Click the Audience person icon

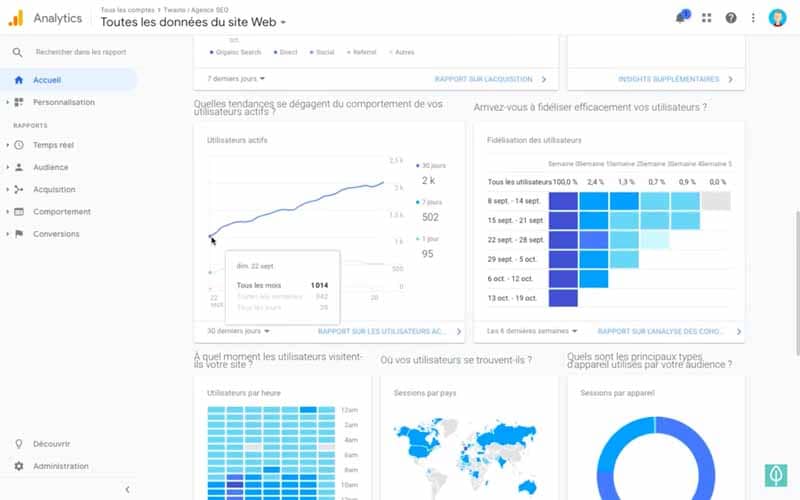[x=19, y=167]
